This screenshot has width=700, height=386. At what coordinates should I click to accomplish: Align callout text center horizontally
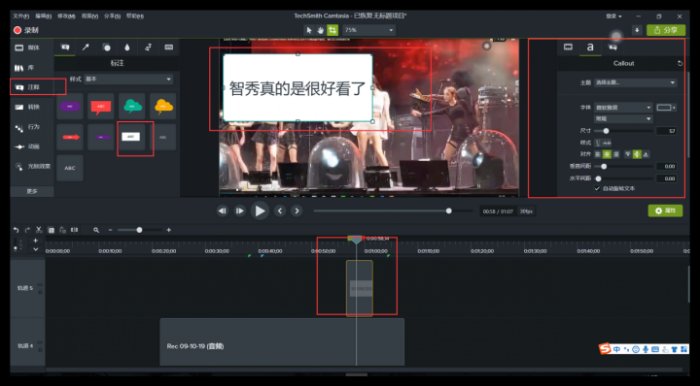(x=607, y=154)
